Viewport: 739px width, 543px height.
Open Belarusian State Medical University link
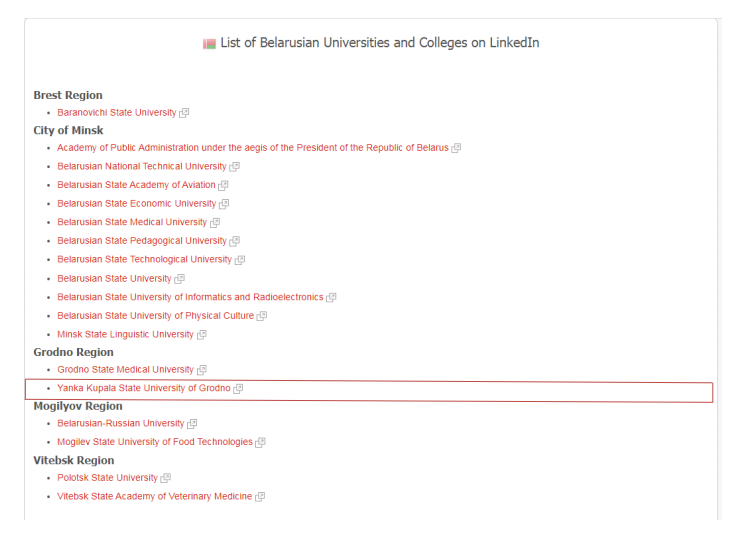132,222
